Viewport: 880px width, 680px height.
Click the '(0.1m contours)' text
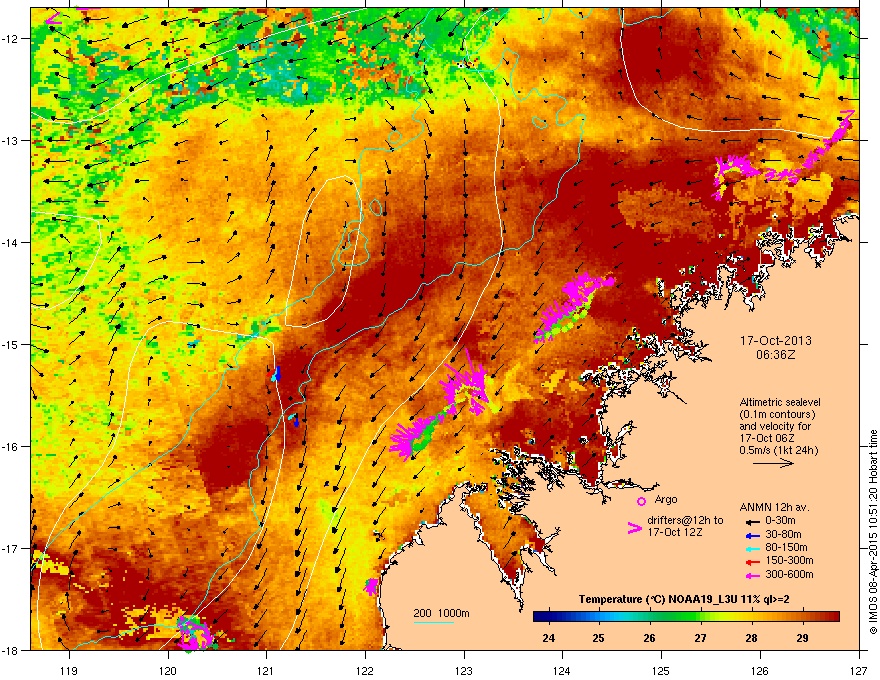point(777,414)
